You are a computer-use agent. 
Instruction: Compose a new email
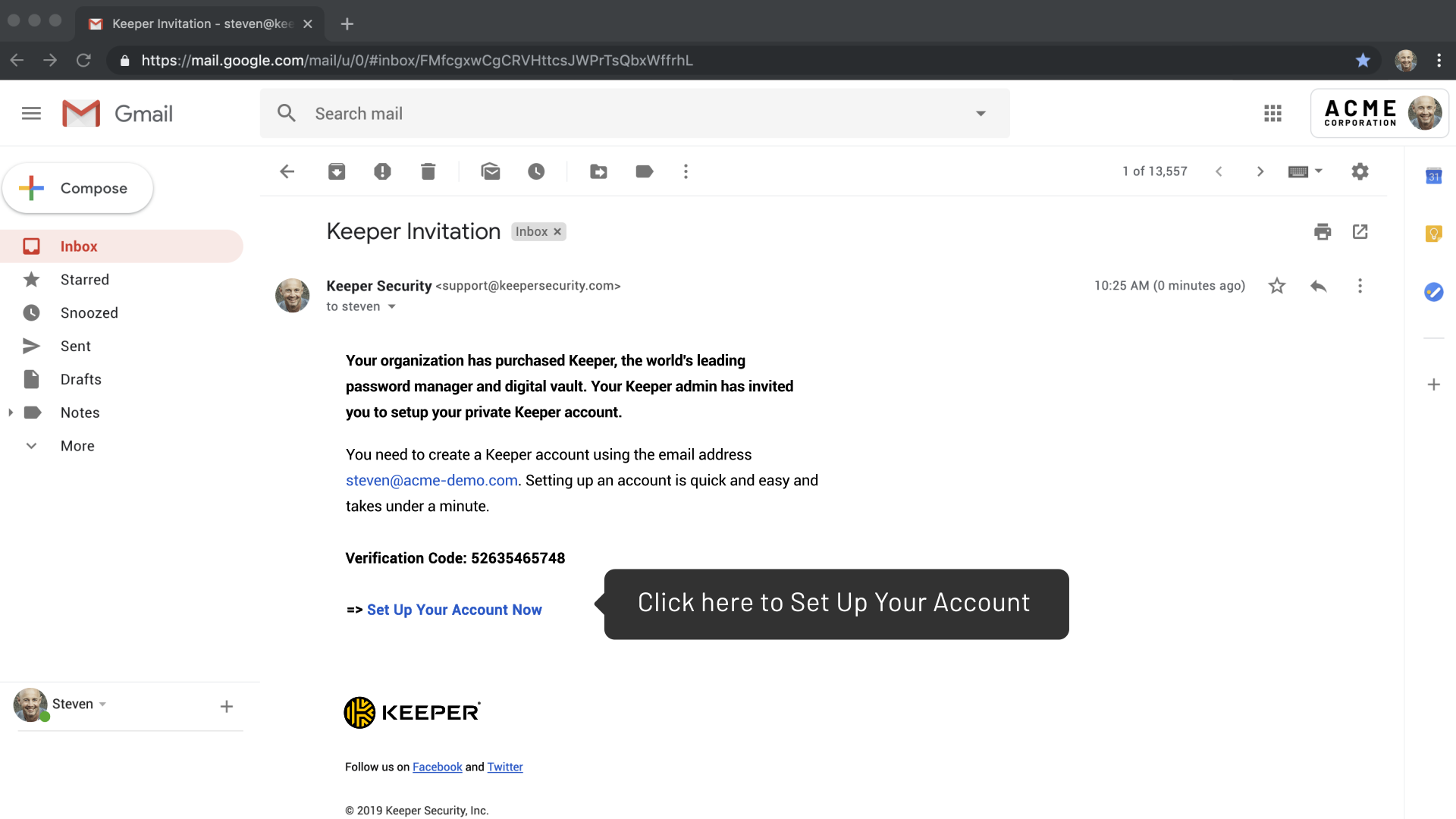[77, 188]
